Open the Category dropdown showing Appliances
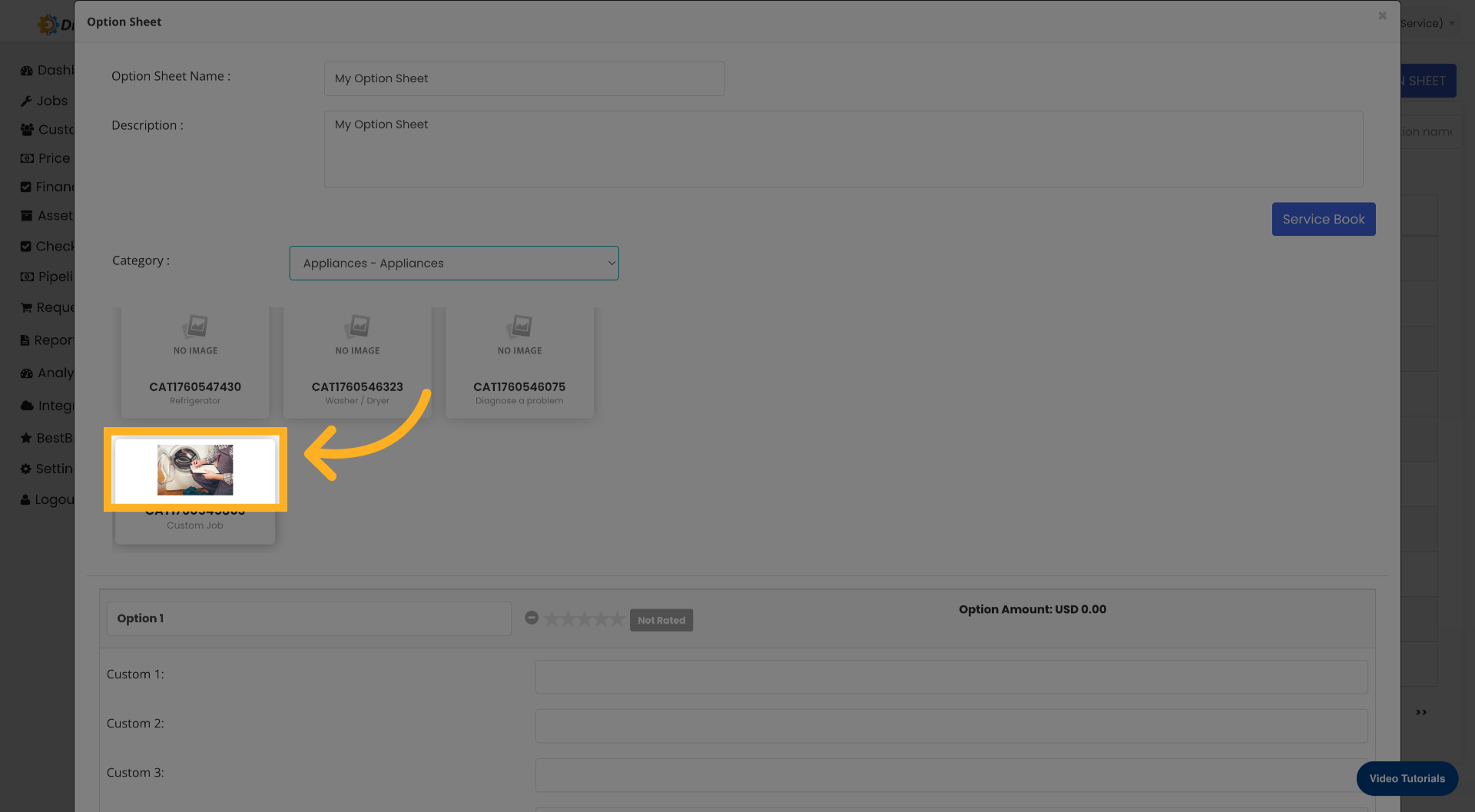This screenshot has width=1475, height=812. (x=453, y=263)
